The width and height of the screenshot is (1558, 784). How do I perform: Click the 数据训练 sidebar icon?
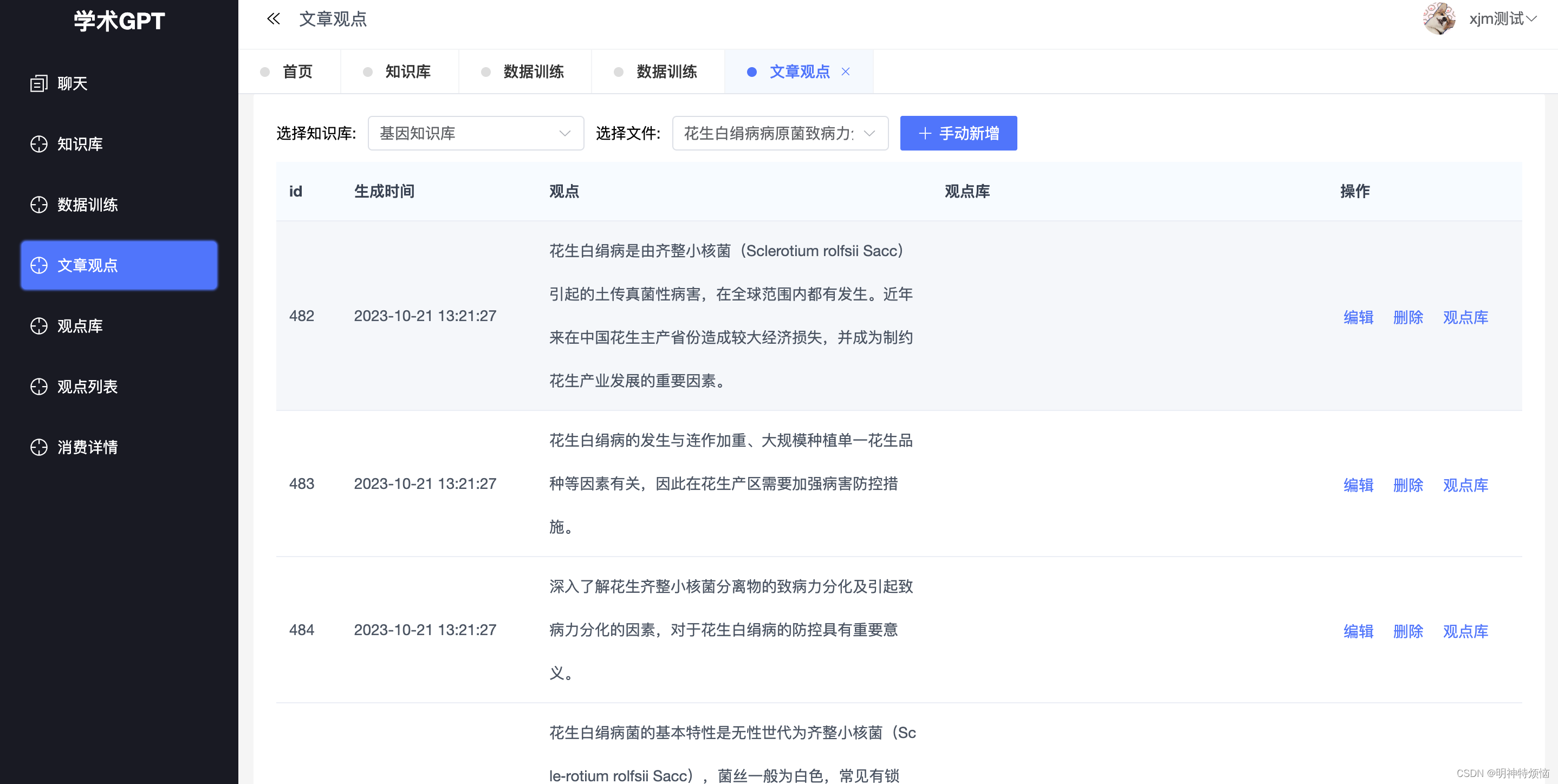pyautogui.click(x=38, y=204)
